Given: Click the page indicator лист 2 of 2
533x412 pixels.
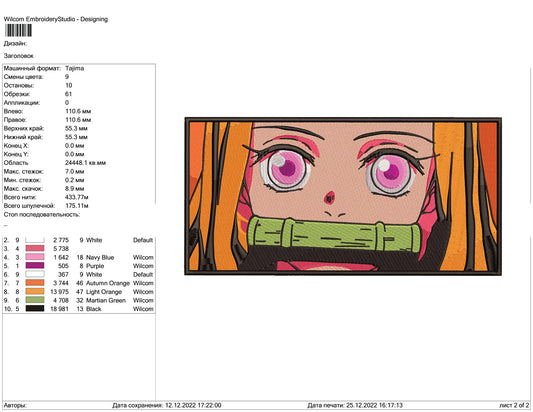Looking at the screenshot, I should [x=514, y=405].
